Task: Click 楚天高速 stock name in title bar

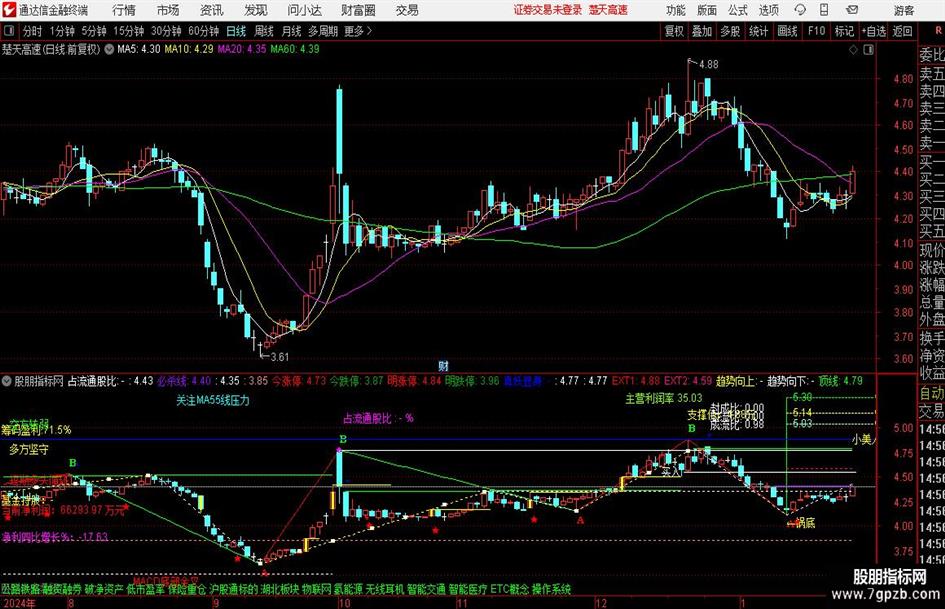Action: click(x=608, y=10)
